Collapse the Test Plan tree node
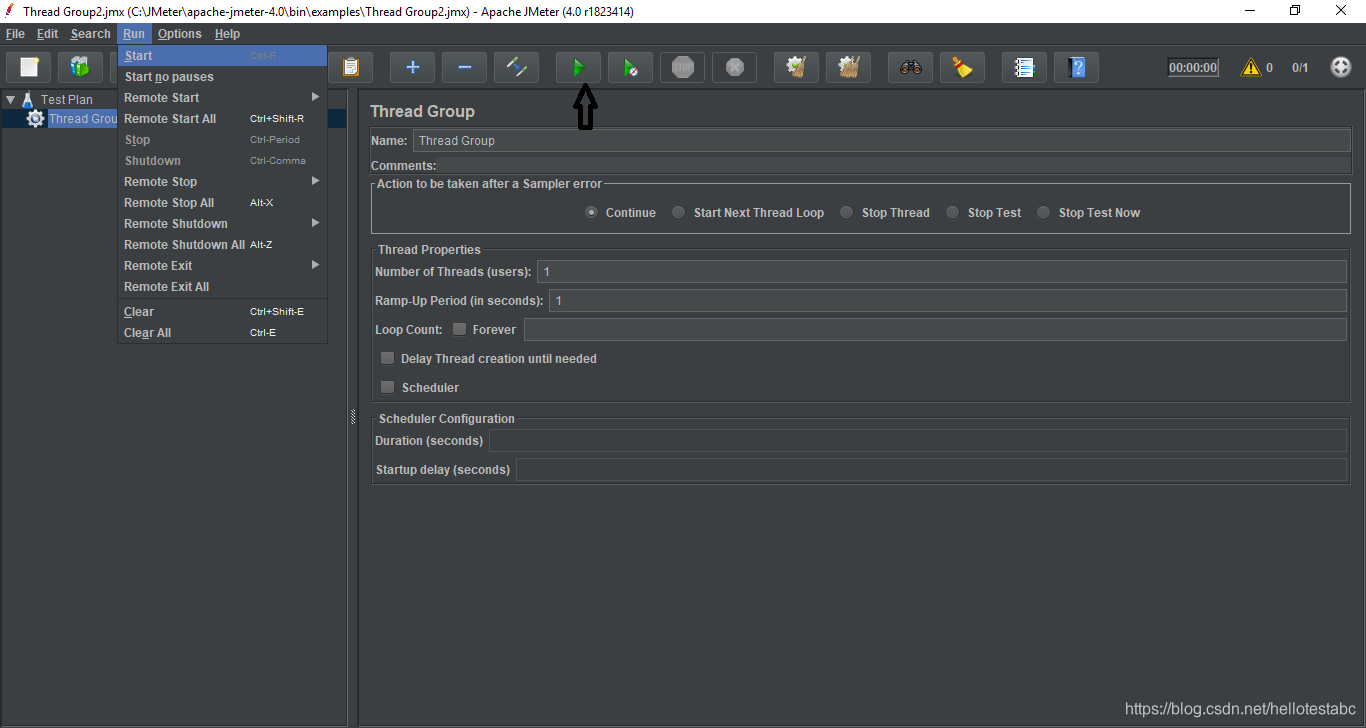Viewport: 1366px width, 728px height. coord(10,100)
